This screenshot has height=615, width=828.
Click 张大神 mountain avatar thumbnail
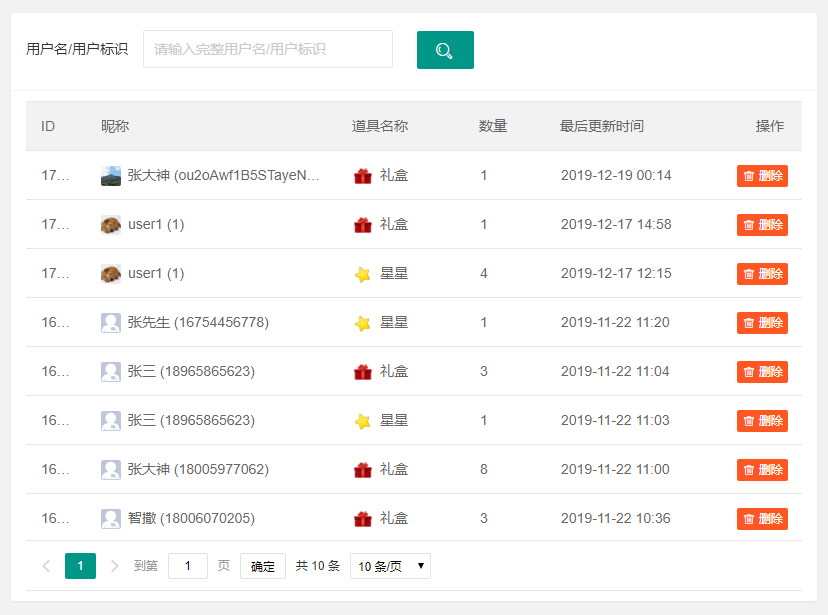coord(111,176)
